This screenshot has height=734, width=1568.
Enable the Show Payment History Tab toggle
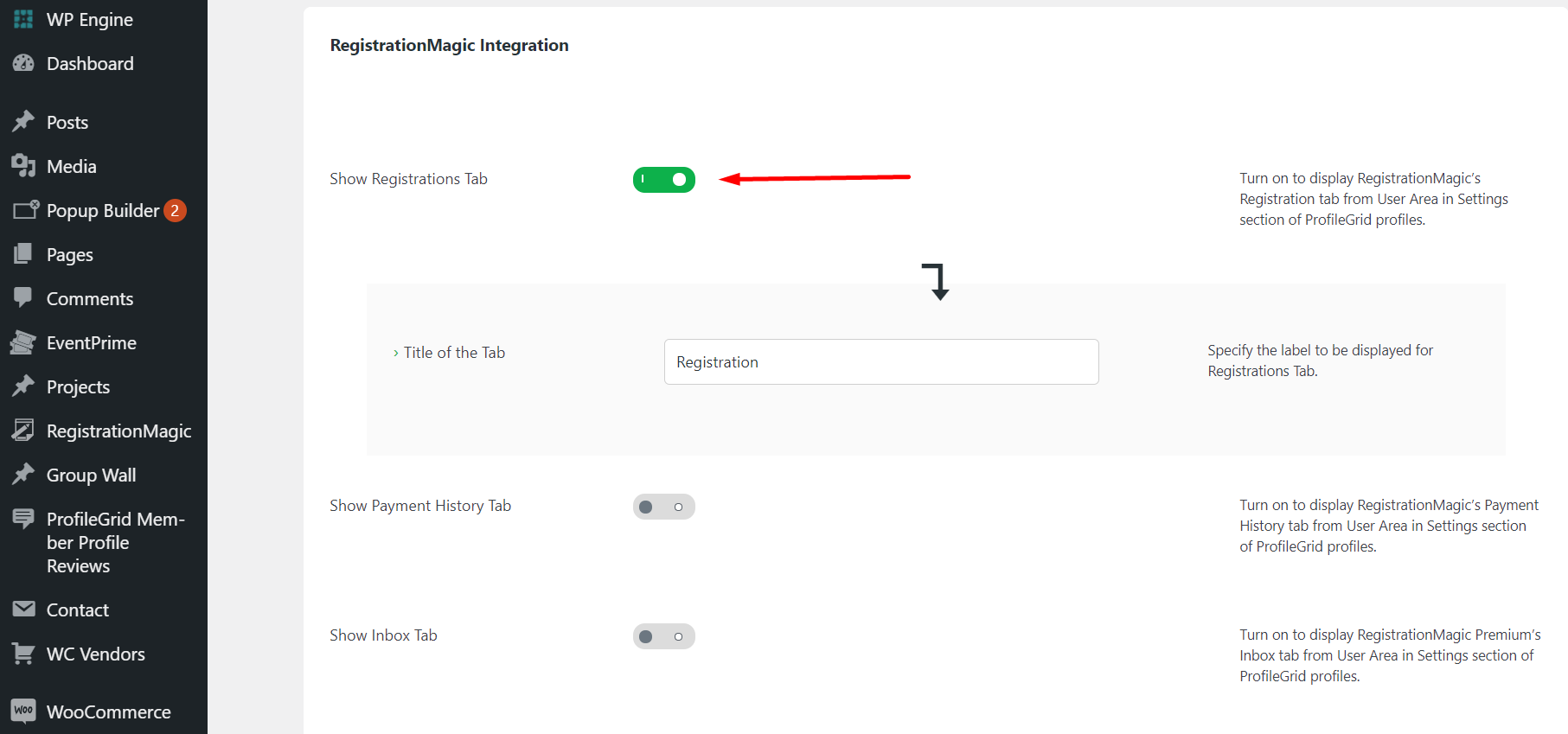pos(663,507)
